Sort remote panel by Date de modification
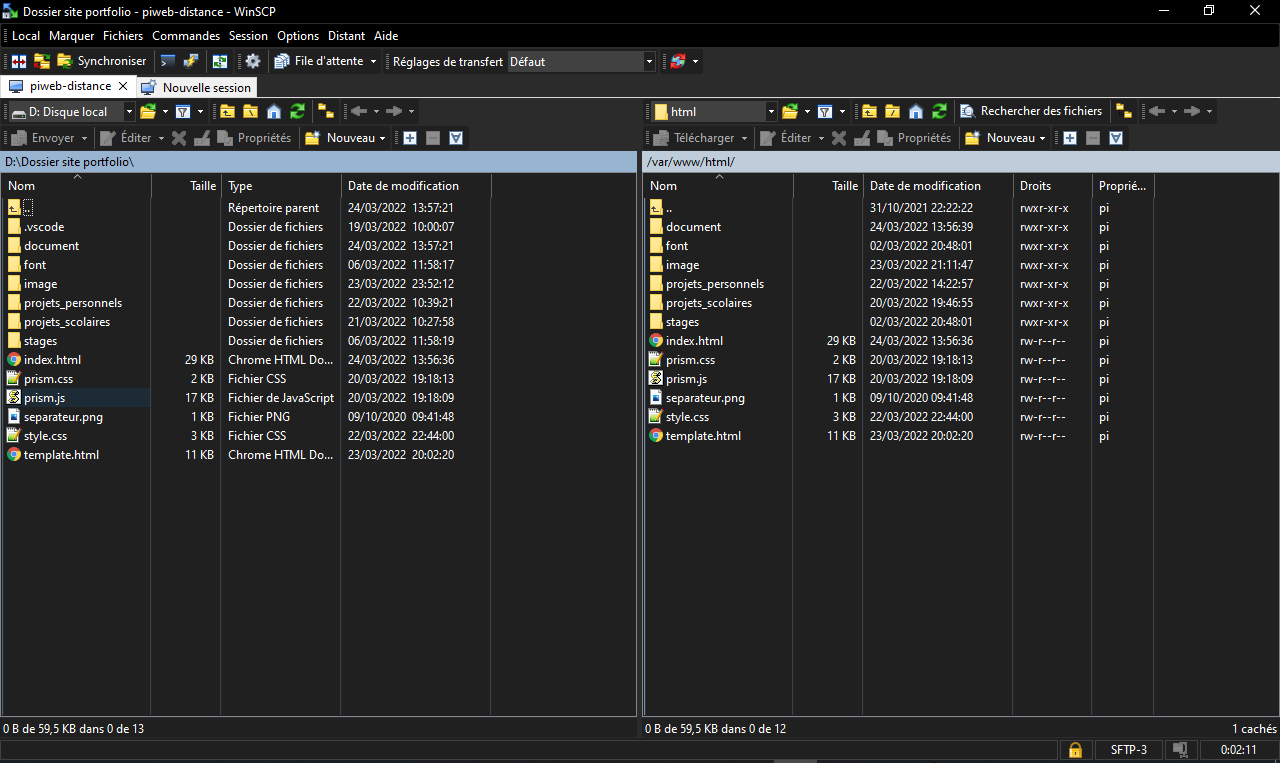The height and width of the screenshot is (763, 1280). (x=938, y=185)
